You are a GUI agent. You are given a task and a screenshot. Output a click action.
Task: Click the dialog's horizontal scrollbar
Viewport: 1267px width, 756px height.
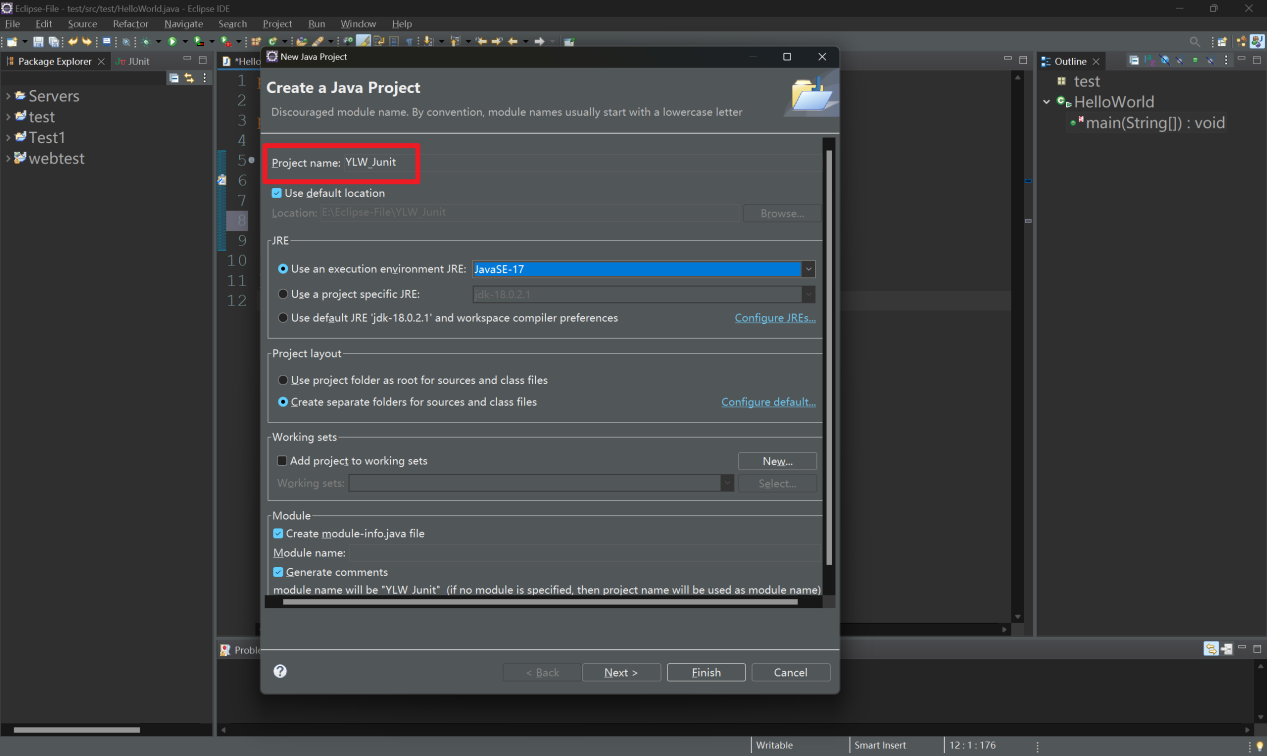540,602
